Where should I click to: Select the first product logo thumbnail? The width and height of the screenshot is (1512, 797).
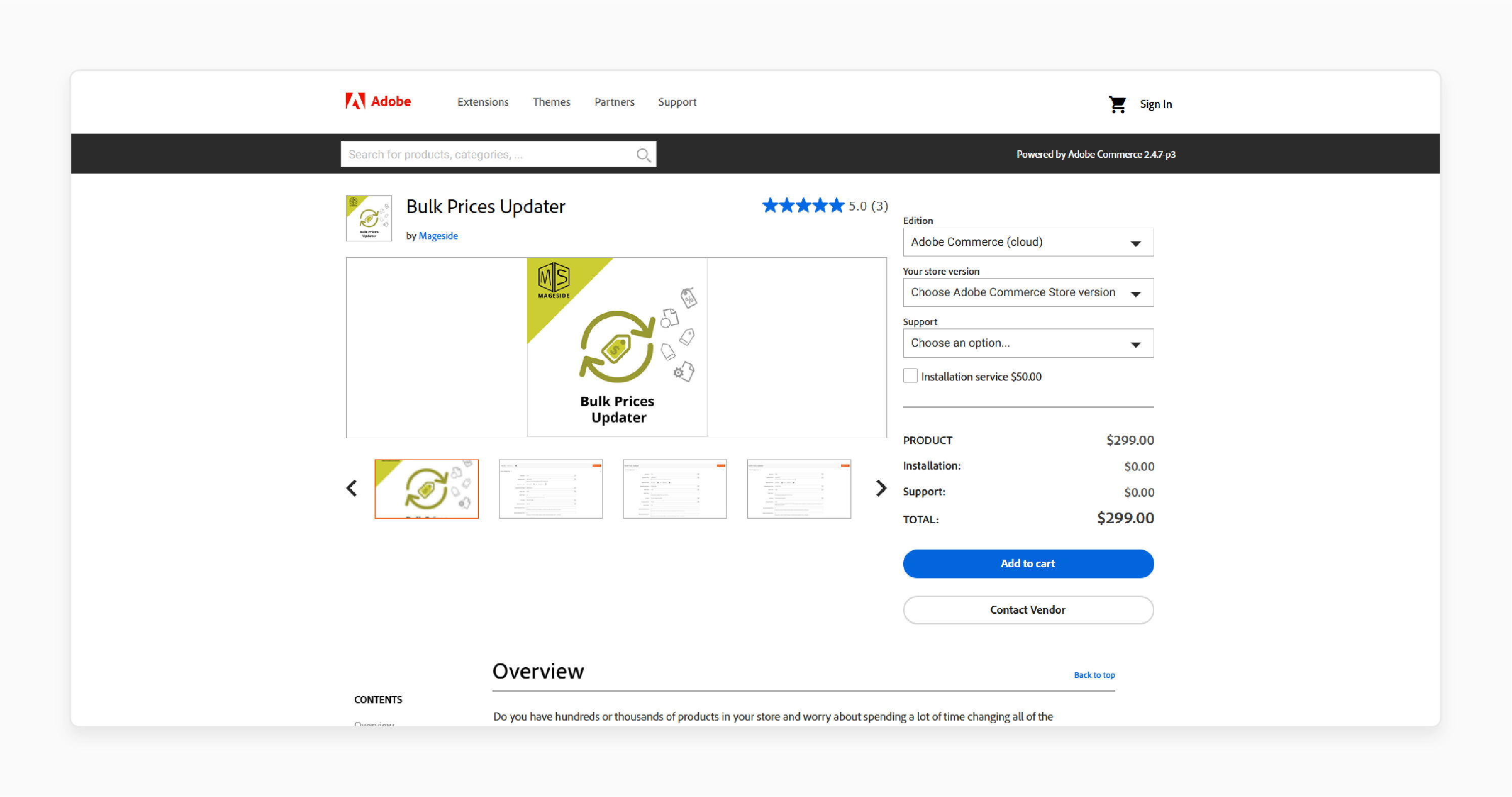point(426,489)
